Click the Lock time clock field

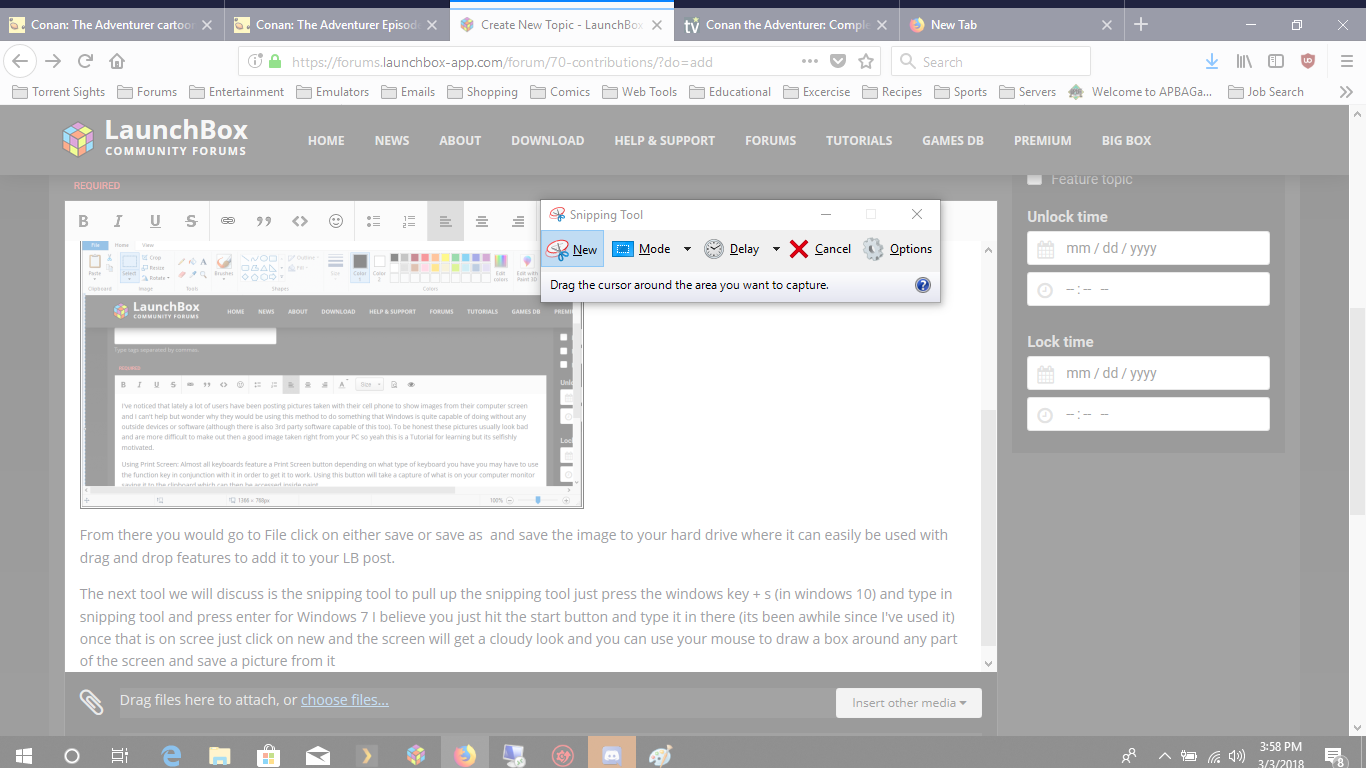pyautogui.click(x=1148, y=414)
